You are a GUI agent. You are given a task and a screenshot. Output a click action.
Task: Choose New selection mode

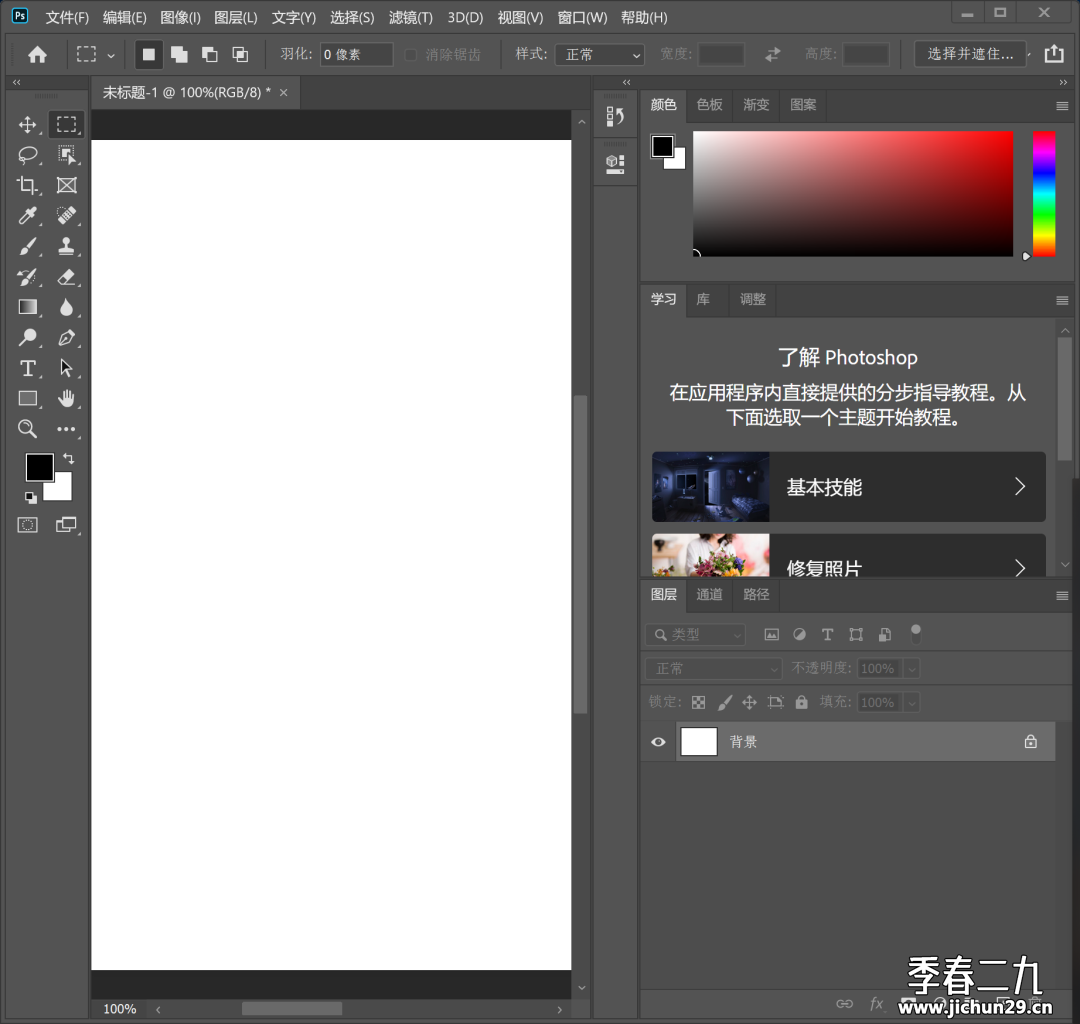click(149, 54)
